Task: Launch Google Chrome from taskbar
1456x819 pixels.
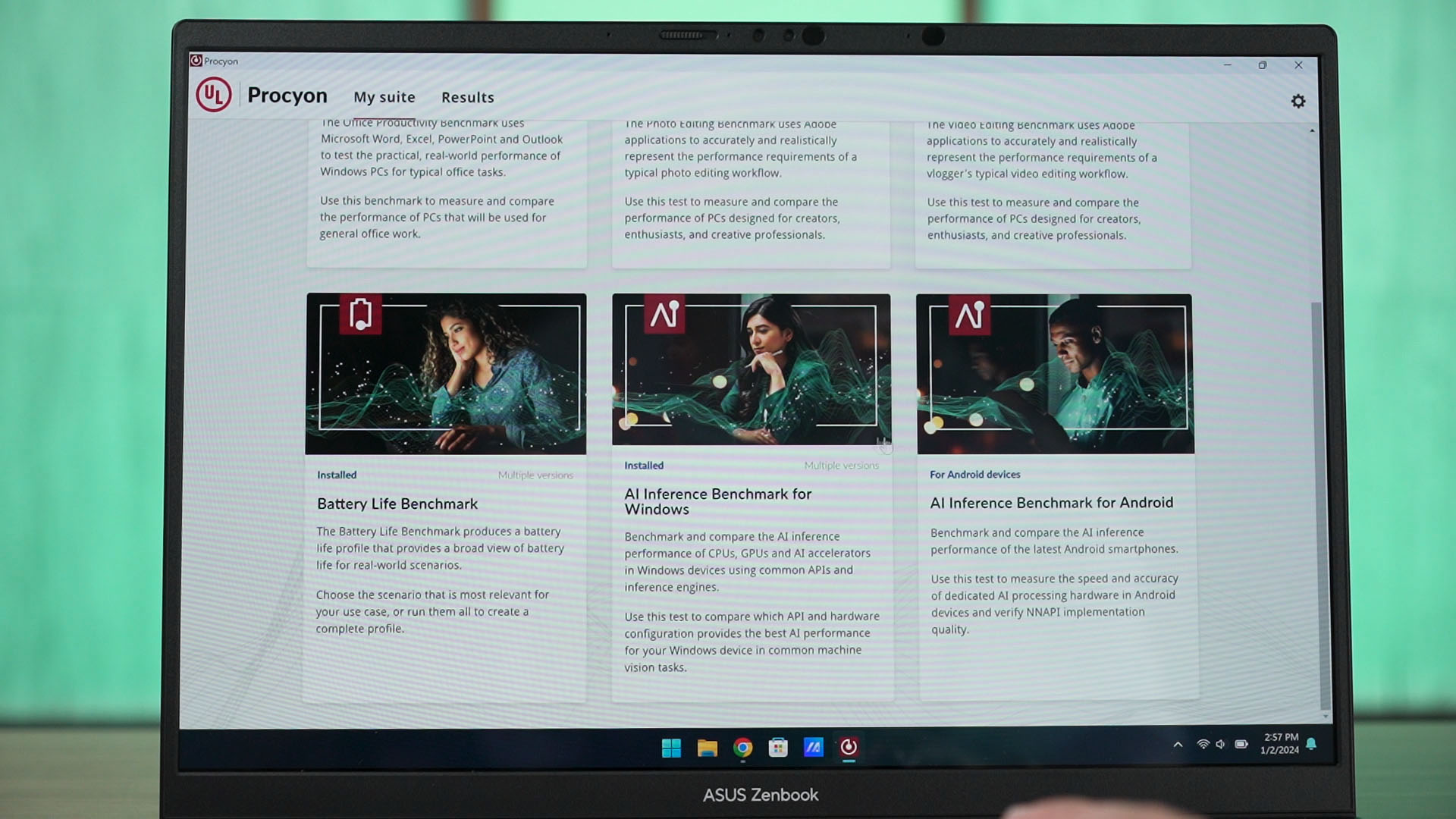Action: (x=742, y=748)
